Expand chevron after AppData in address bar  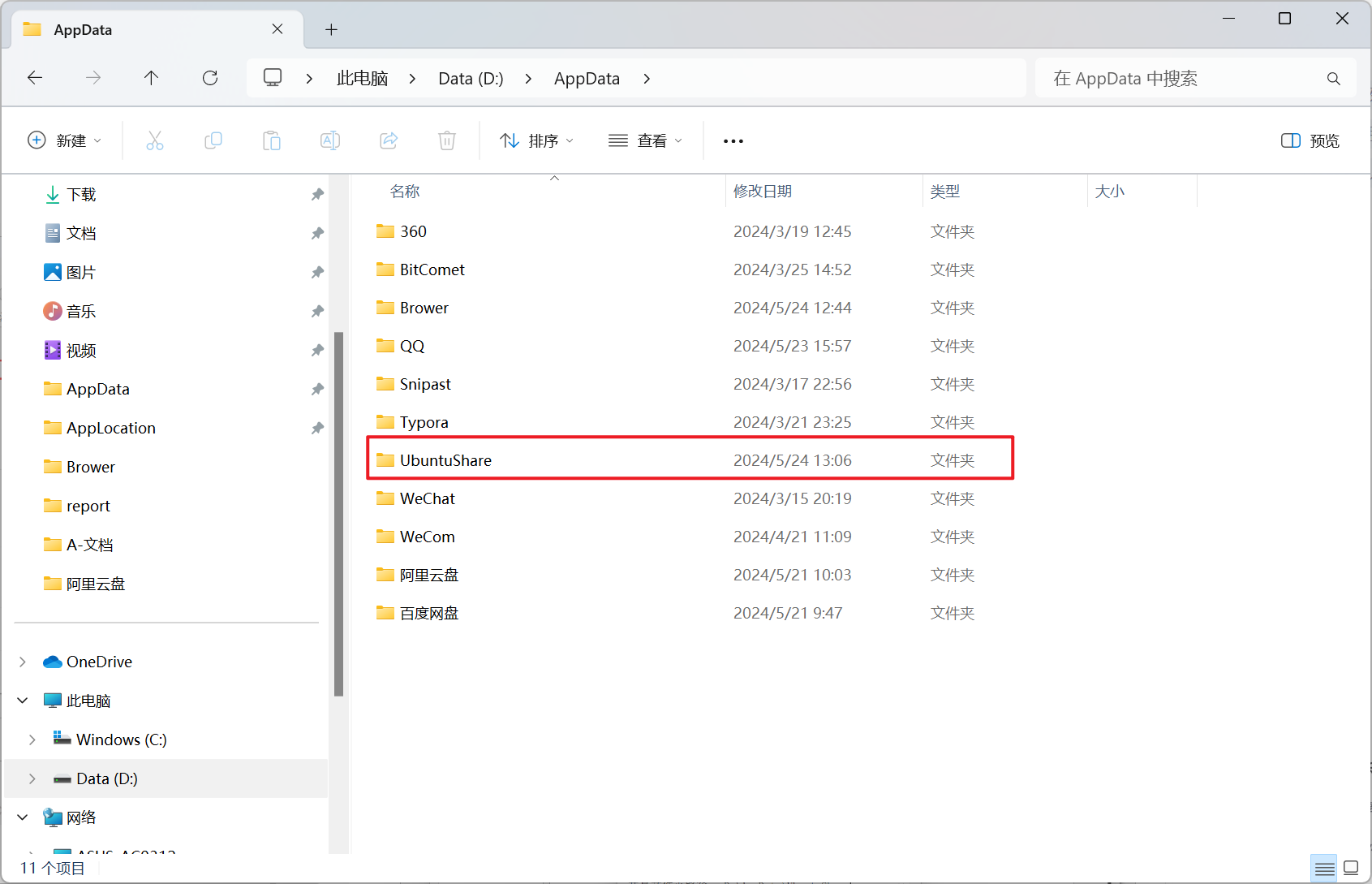coord(647,78)
